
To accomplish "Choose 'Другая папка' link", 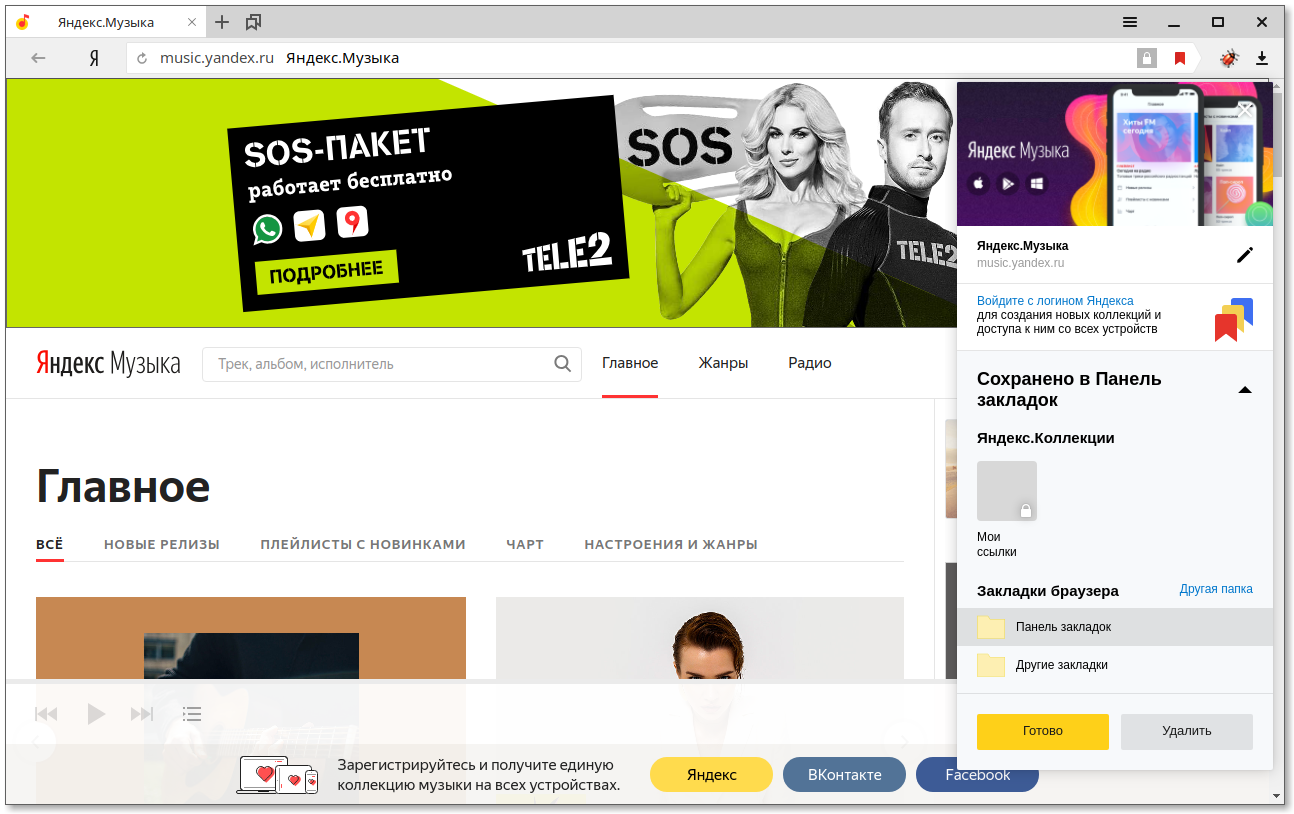I will click(x=1216, y=589).
